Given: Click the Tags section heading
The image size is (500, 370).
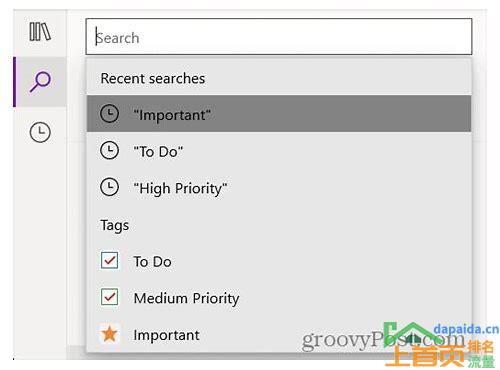Looking at the screenshot, I should (x=114, y=225).
